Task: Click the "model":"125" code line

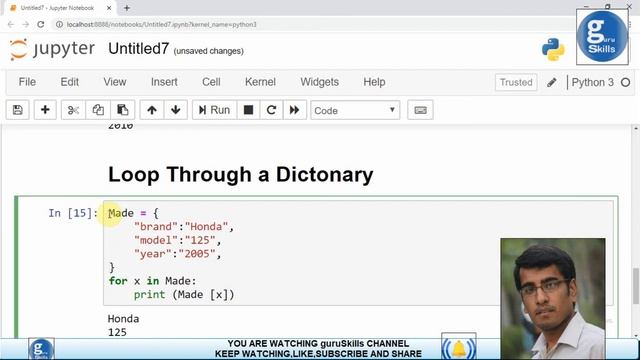Action: [178, 240]
